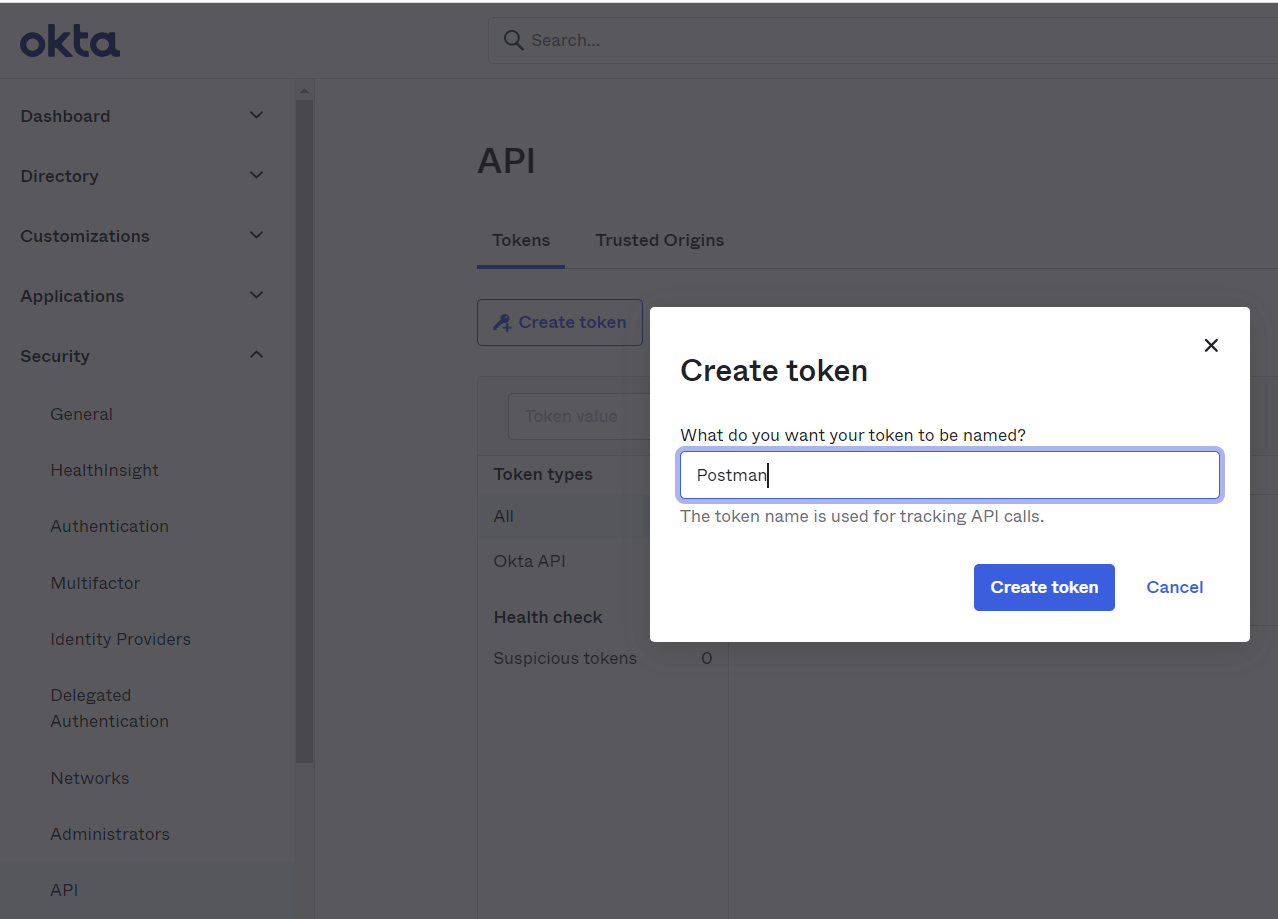Select the Tokens tab
The height and width of the screenshot is (919, 1278).
tap(520, 240)
